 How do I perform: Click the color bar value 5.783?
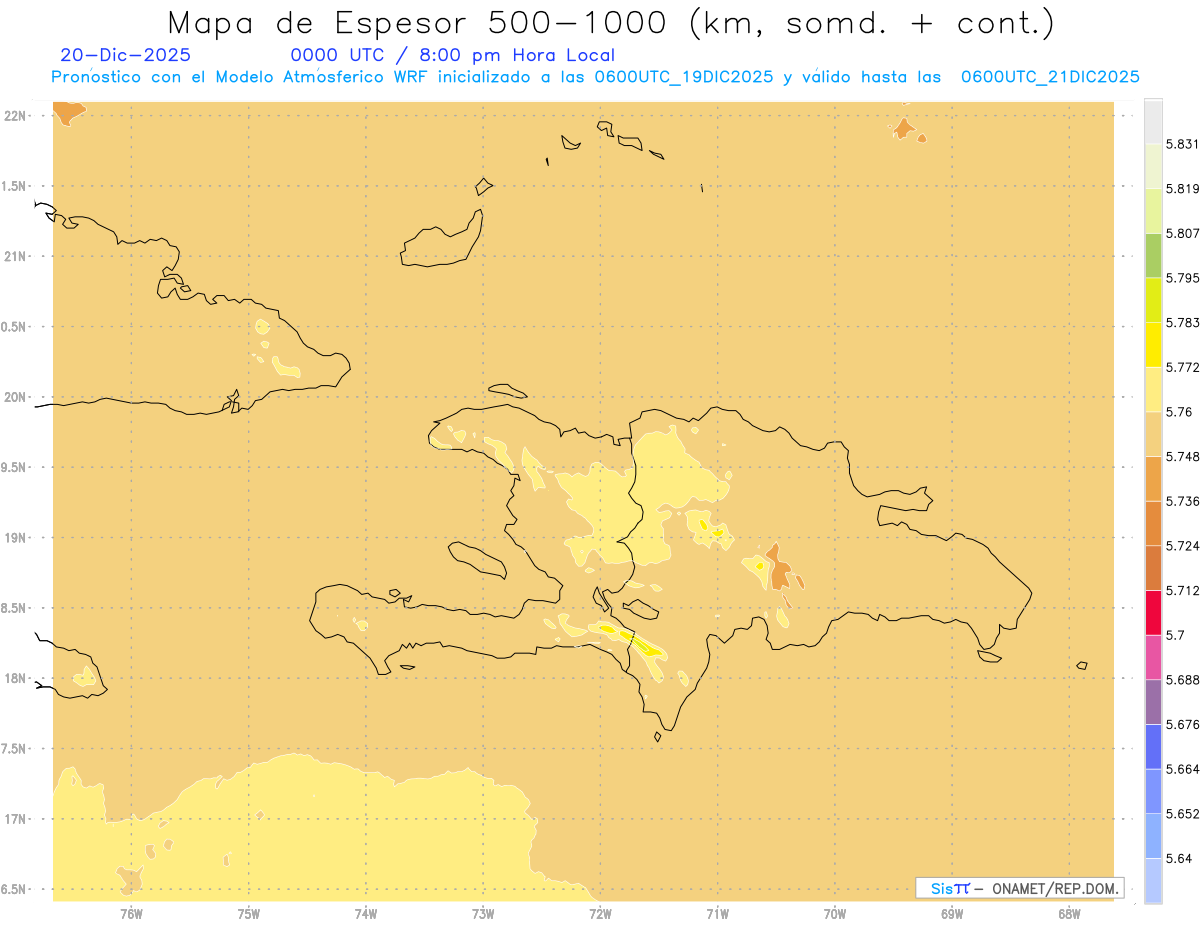(x=1183, y=322)
